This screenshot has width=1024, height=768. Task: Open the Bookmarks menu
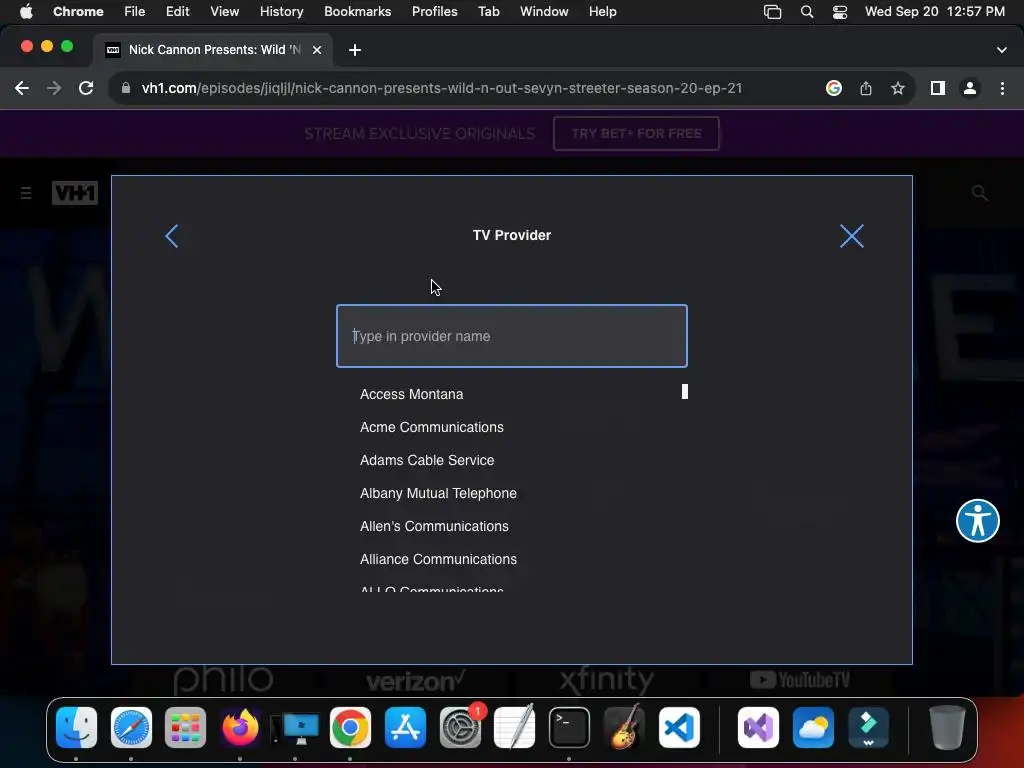[x=357, y=12]
